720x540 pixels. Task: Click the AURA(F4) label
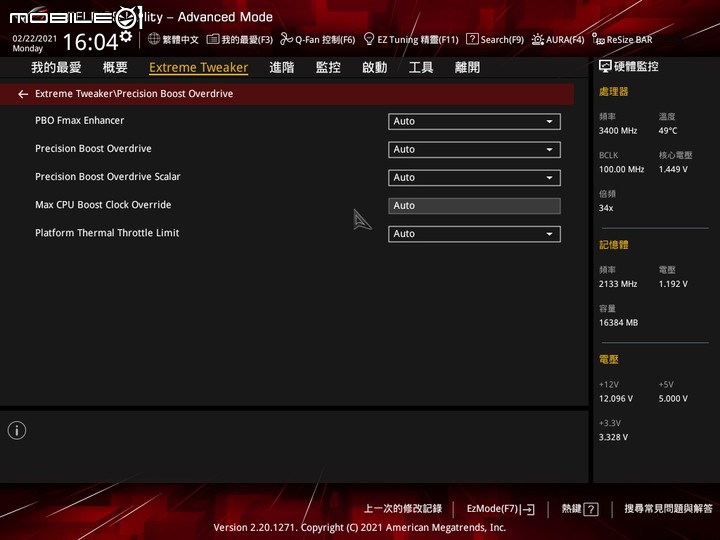[x=565, y=39]
